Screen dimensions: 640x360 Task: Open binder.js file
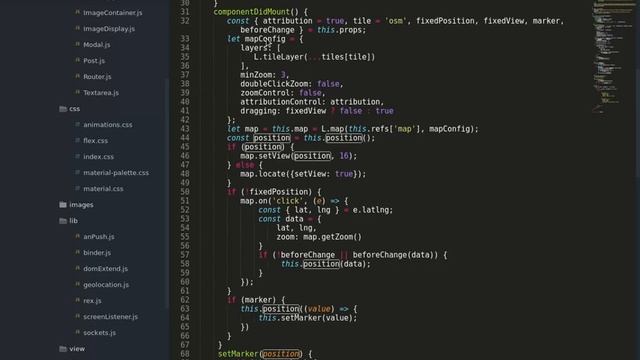click(x=97, y=253)
